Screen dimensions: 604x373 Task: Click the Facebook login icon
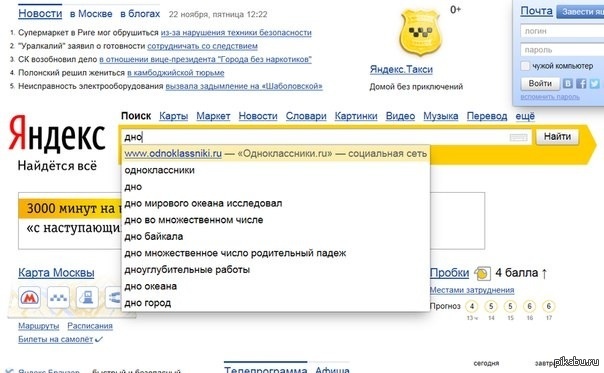click(581, 83)
